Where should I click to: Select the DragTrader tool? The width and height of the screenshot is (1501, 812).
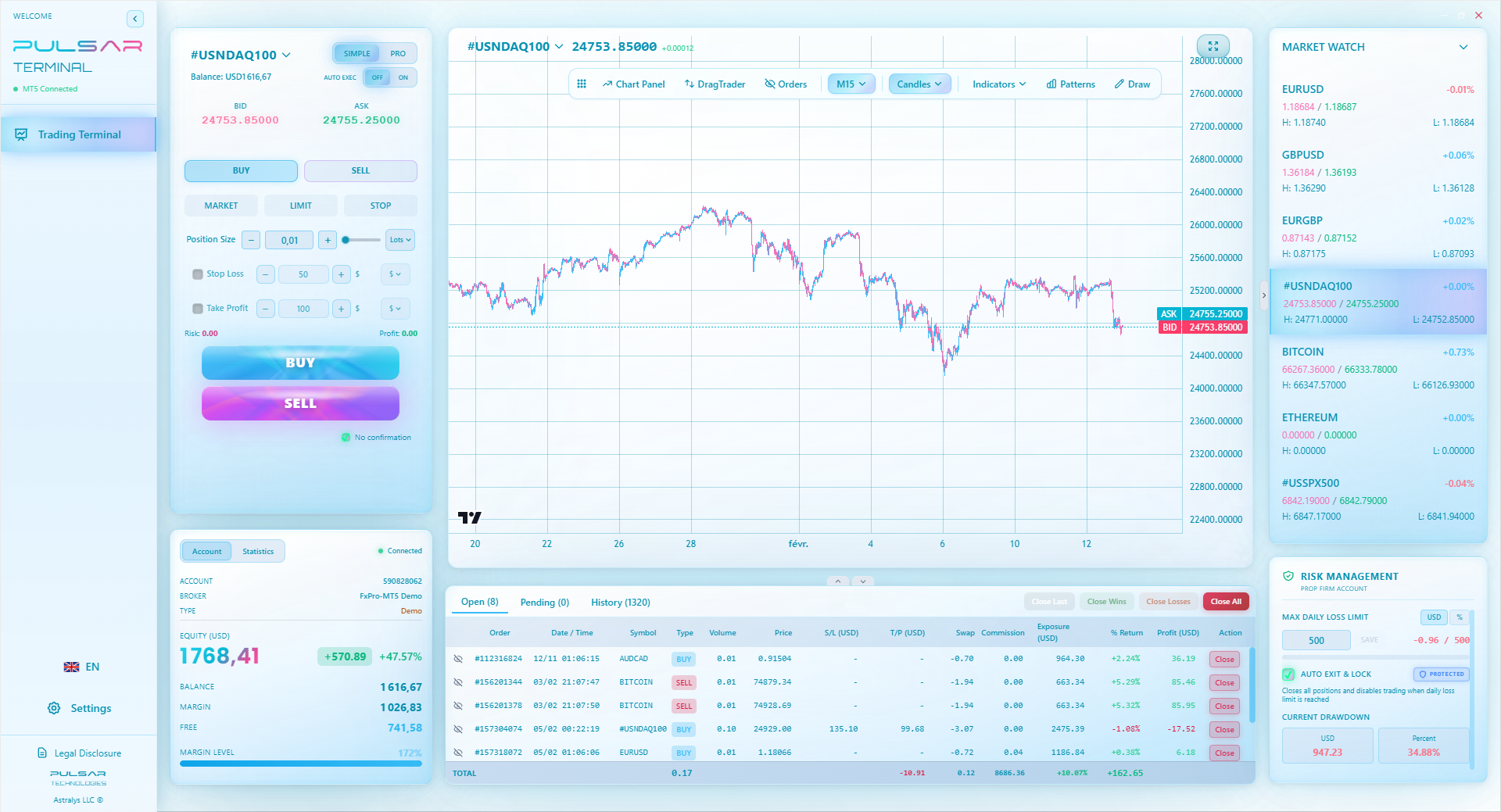tap(714, 84)
